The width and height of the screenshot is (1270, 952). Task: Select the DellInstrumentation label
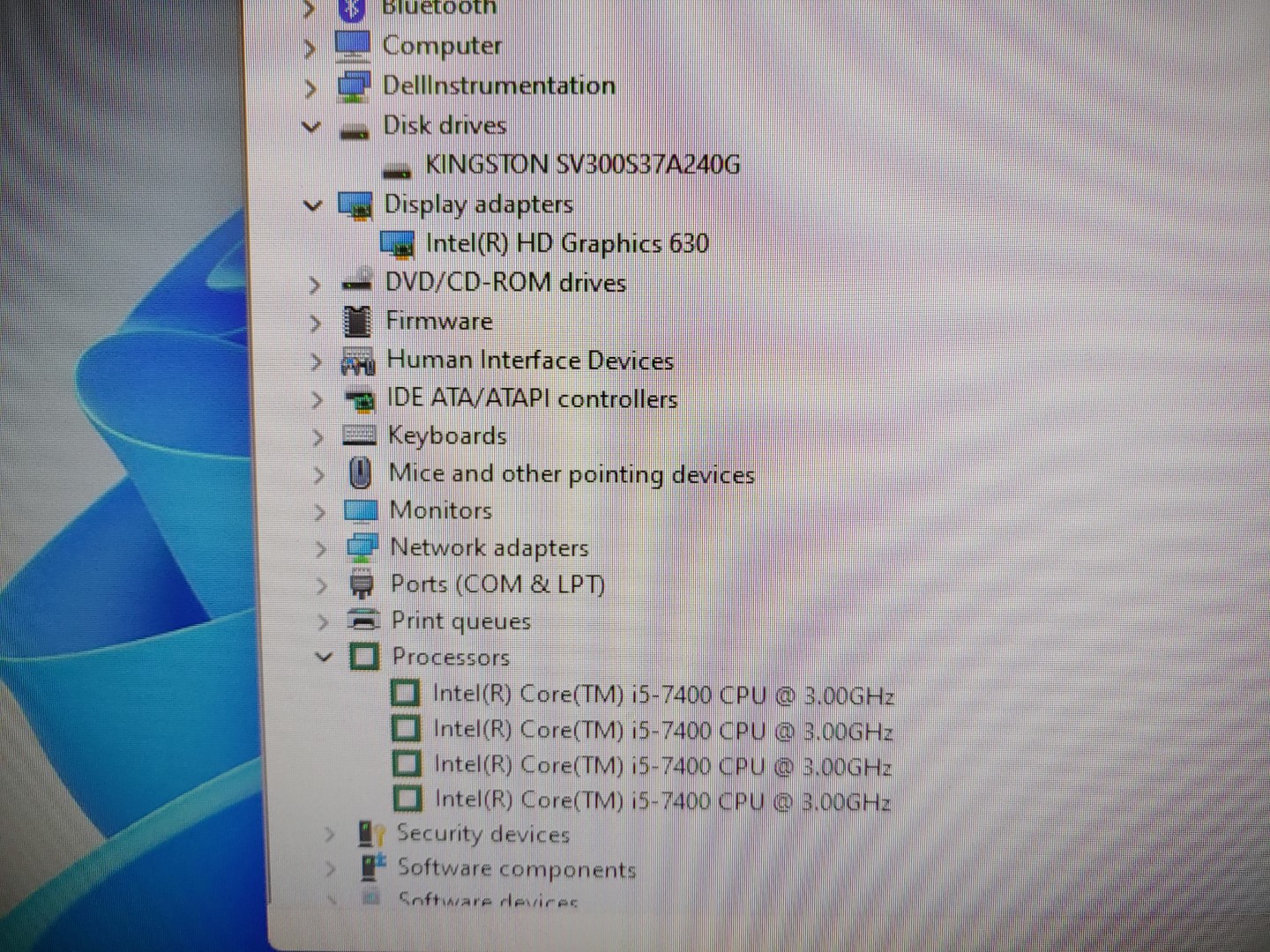point(499,86)
